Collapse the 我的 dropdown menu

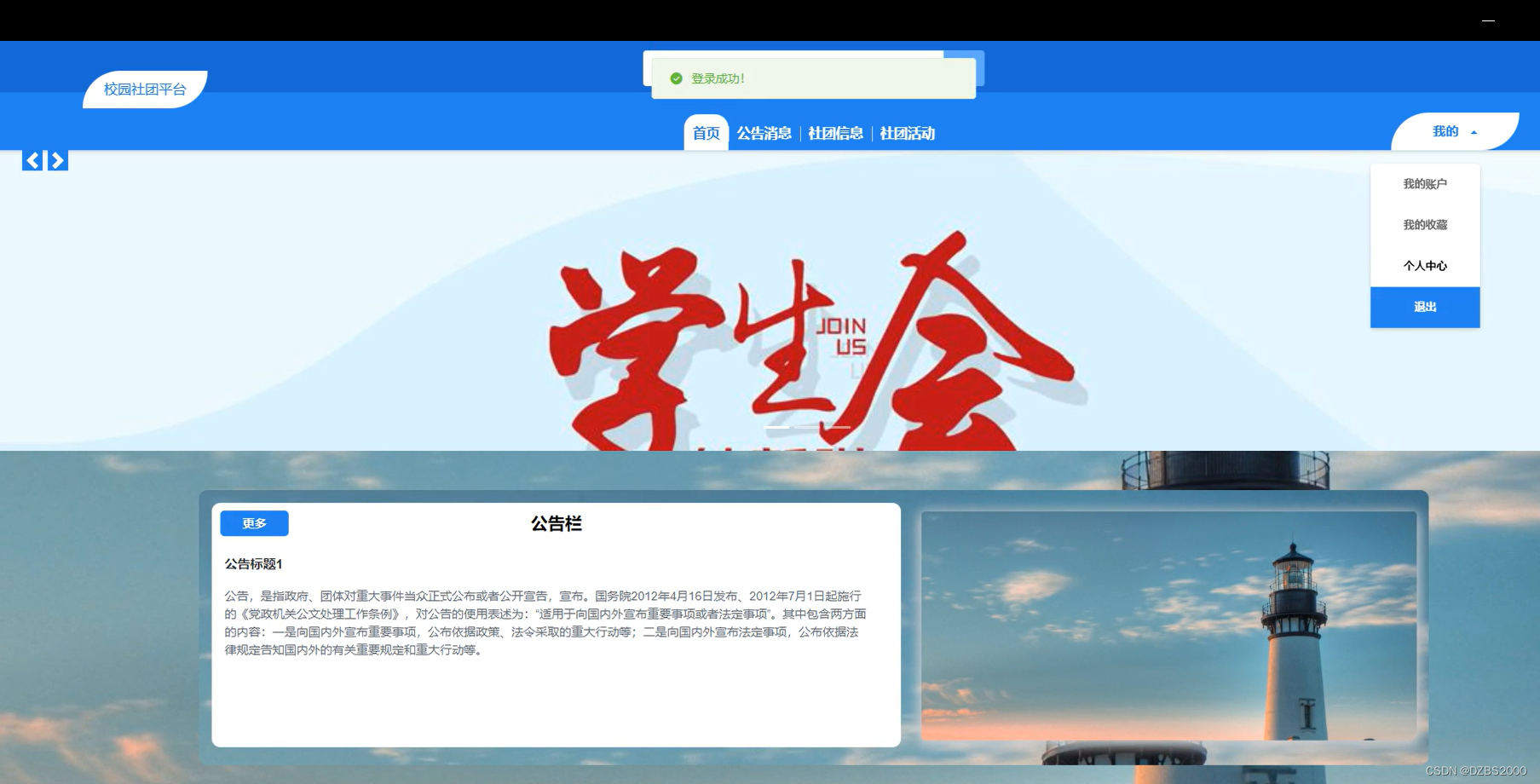pyautogui.click(x=1455, y=131)
